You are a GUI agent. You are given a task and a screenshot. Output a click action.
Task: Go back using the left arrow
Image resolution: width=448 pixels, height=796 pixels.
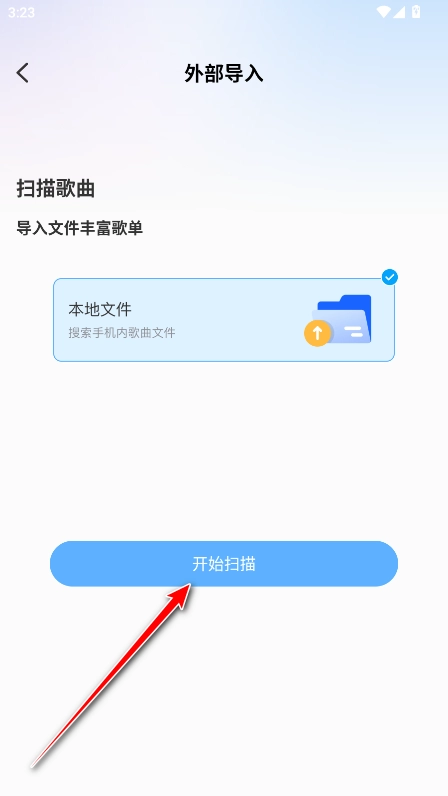[x=22, y=73]
